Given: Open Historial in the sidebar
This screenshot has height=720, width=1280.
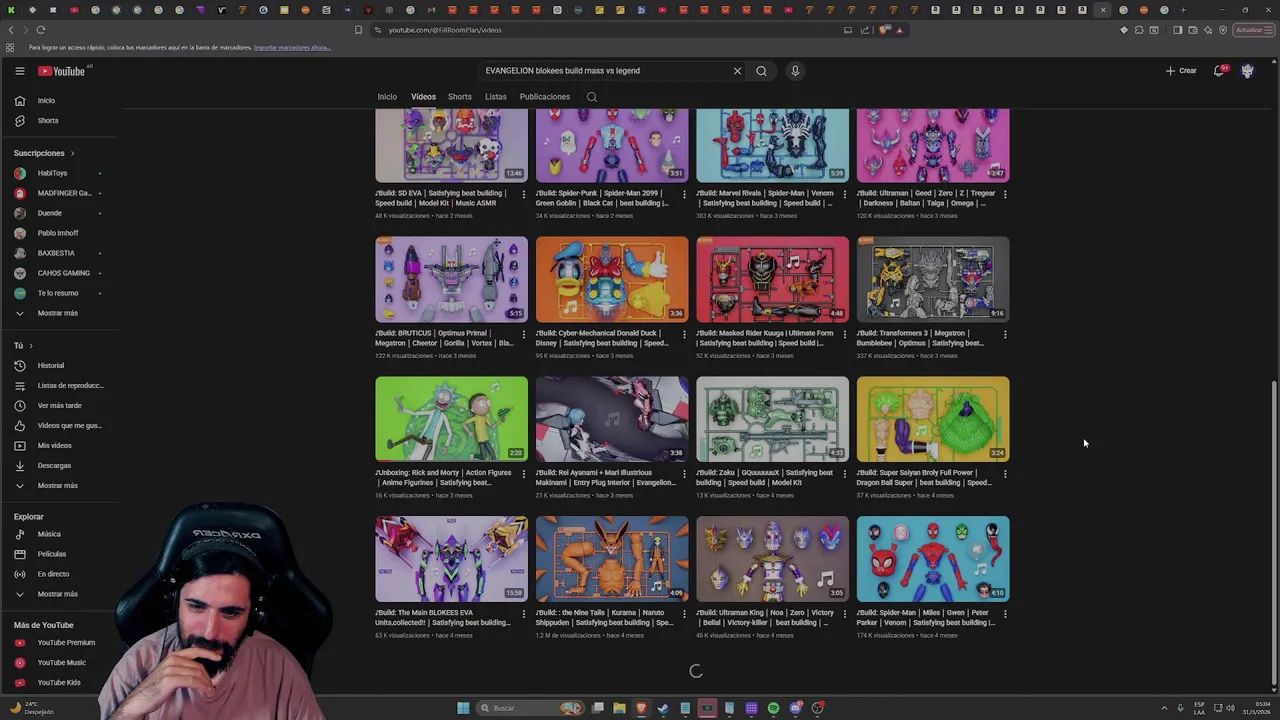Looking at the screenshot, I should coord(60,365).
